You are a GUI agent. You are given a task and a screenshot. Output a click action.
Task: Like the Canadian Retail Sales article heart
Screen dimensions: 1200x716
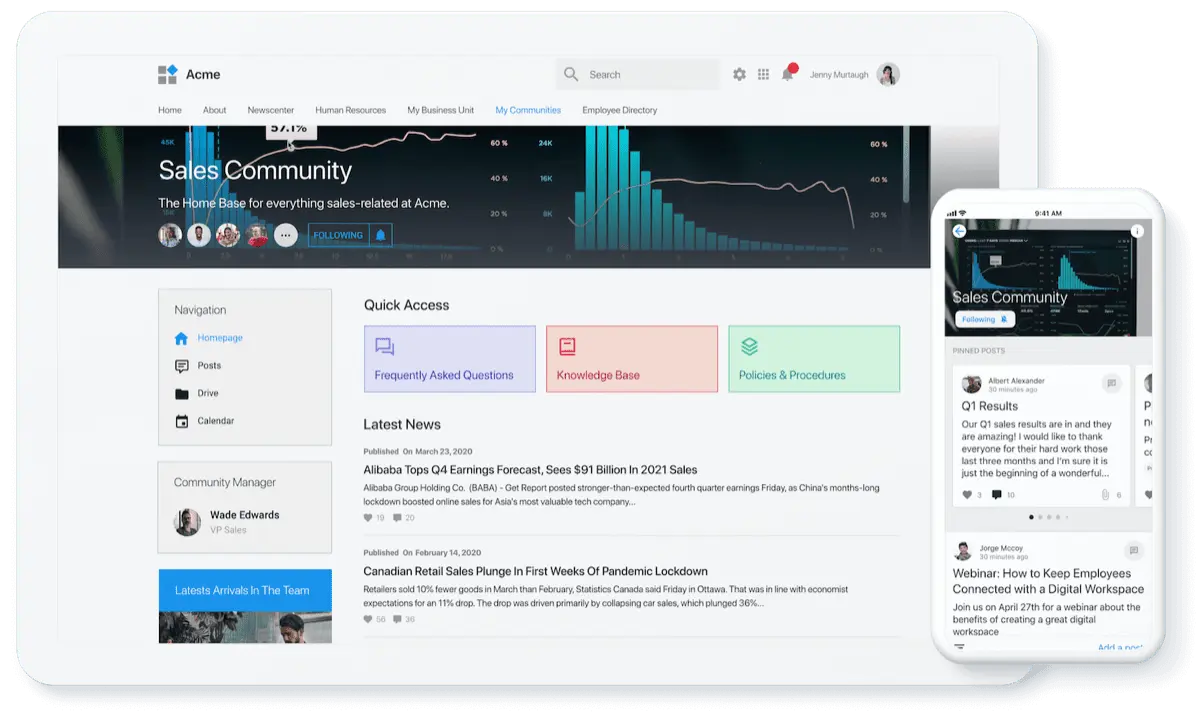(x=368, y=619)
